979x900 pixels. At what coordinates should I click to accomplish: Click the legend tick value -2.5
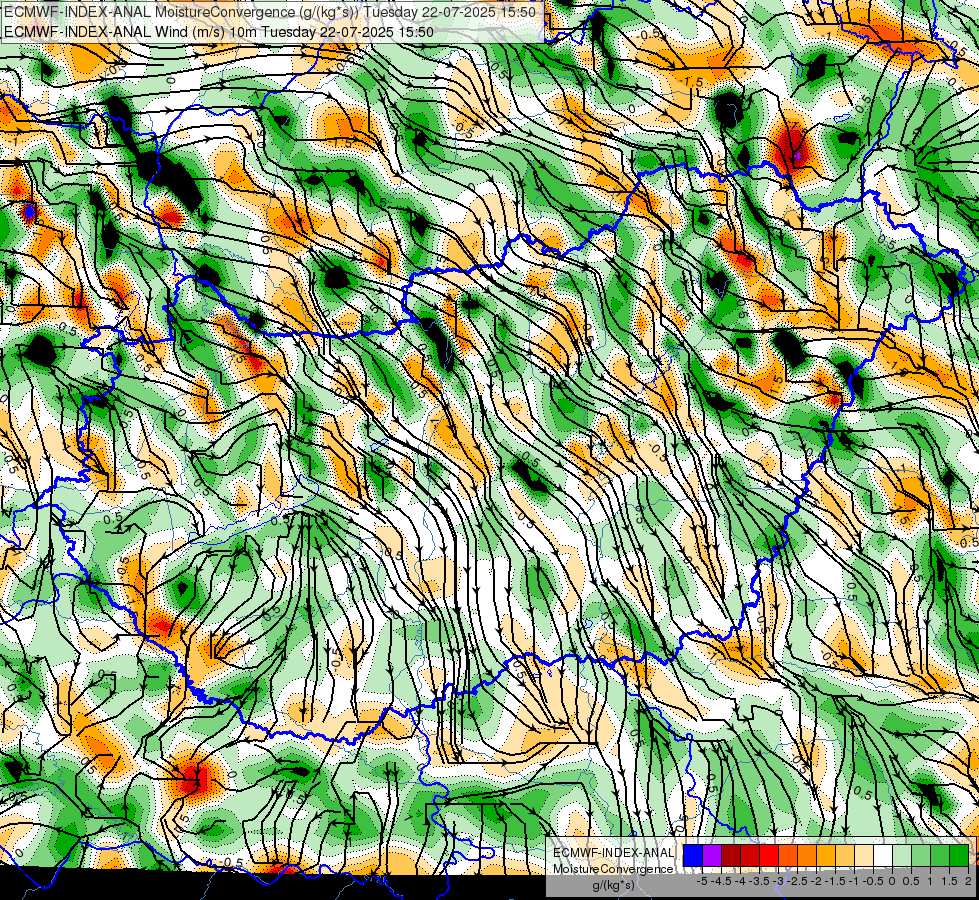(797, 881)
